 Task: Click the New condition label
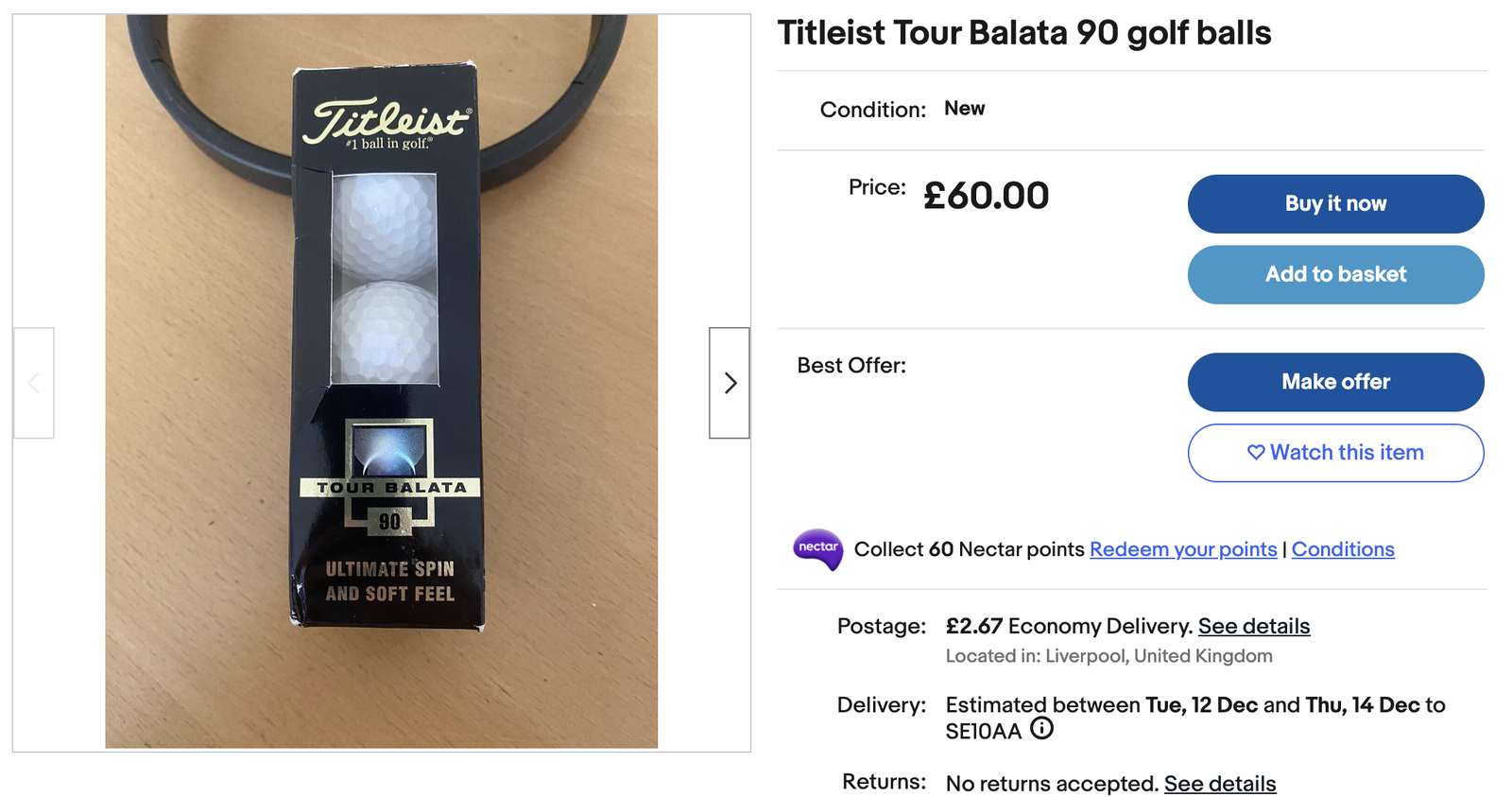coord(965,108)
